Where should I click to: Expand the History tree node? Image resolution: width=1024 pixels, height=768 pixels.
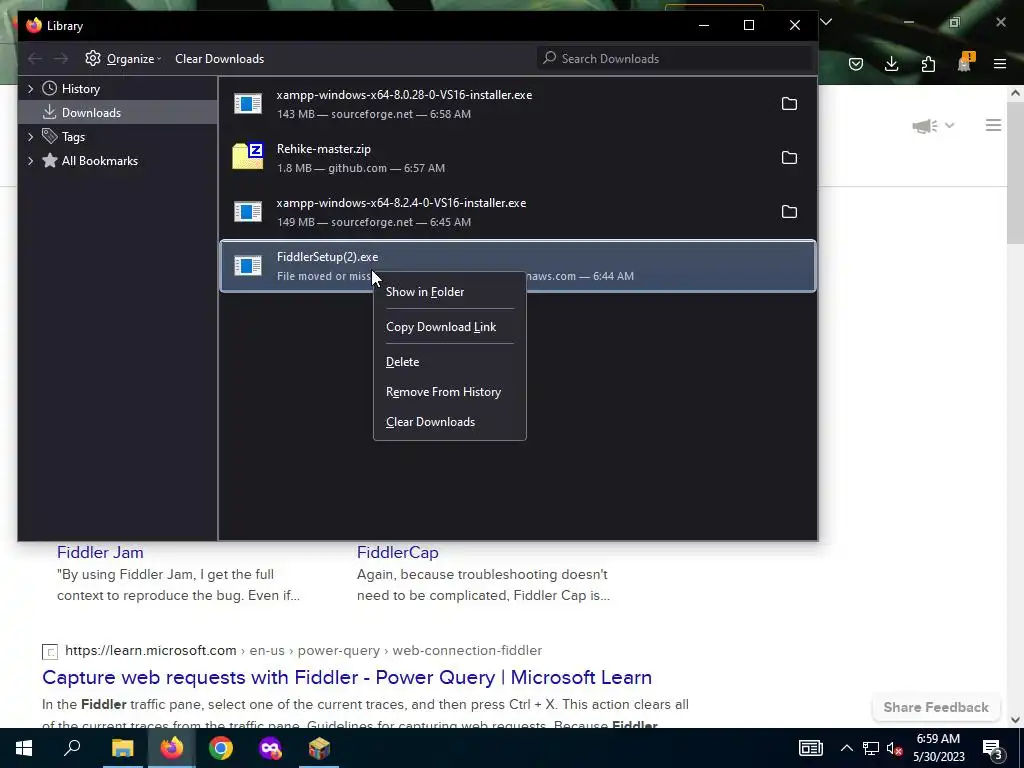(30, 89)
